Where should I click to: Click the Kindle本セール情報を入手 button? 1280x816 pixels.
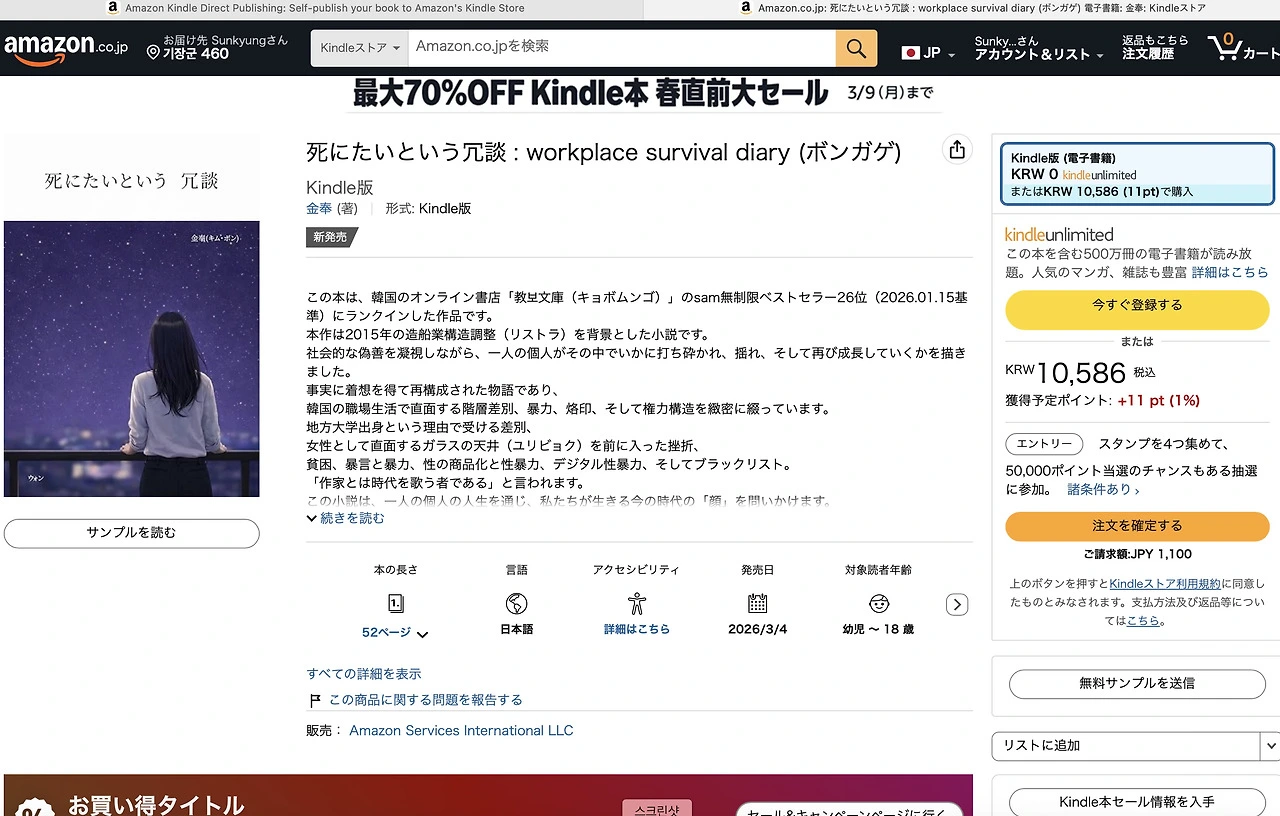[1137, 802]
